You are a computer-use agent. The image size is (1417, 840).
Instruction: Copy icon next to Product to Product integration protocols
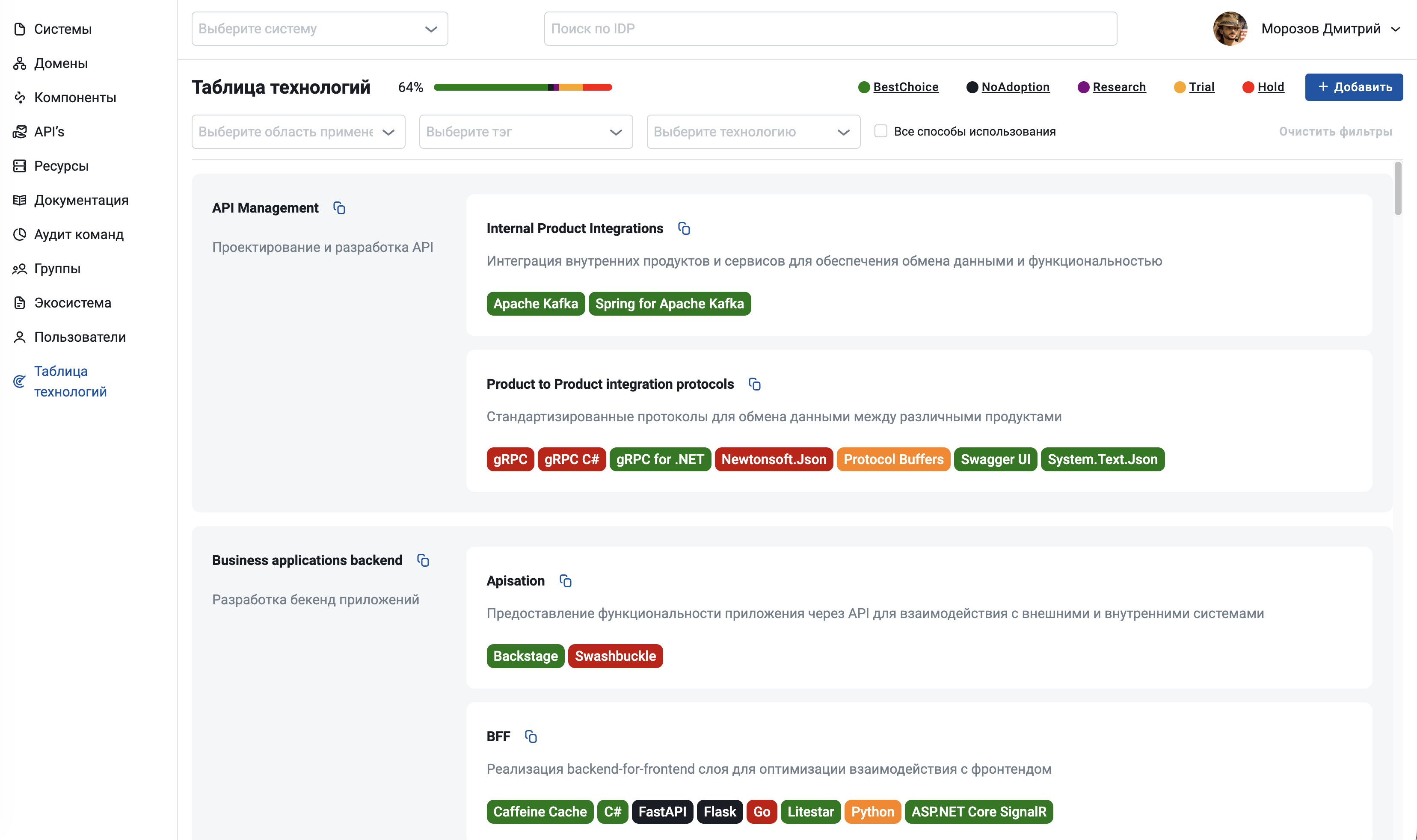pyautogui.click(x=754, y=385)
